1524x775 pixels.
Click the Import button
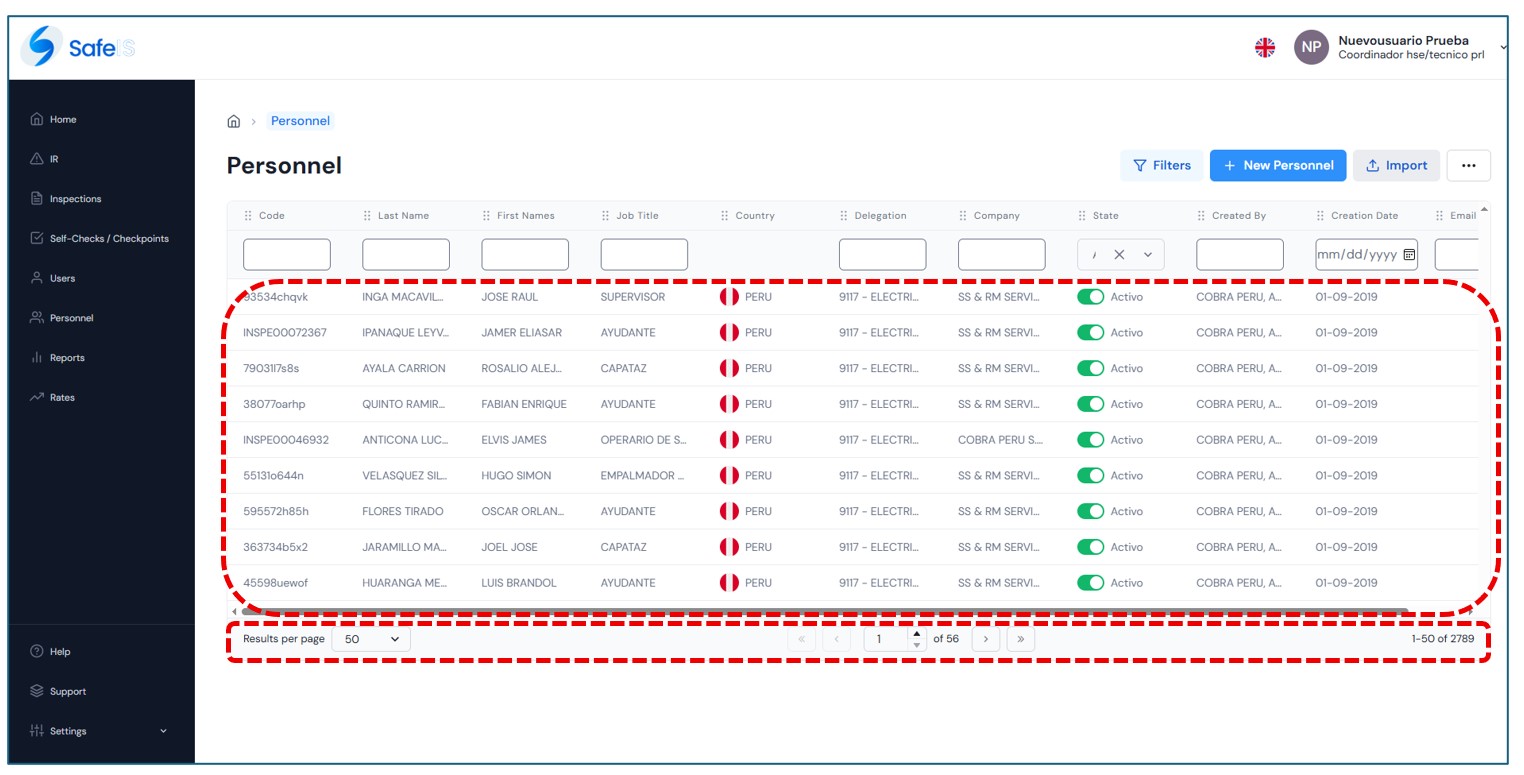1396,166
